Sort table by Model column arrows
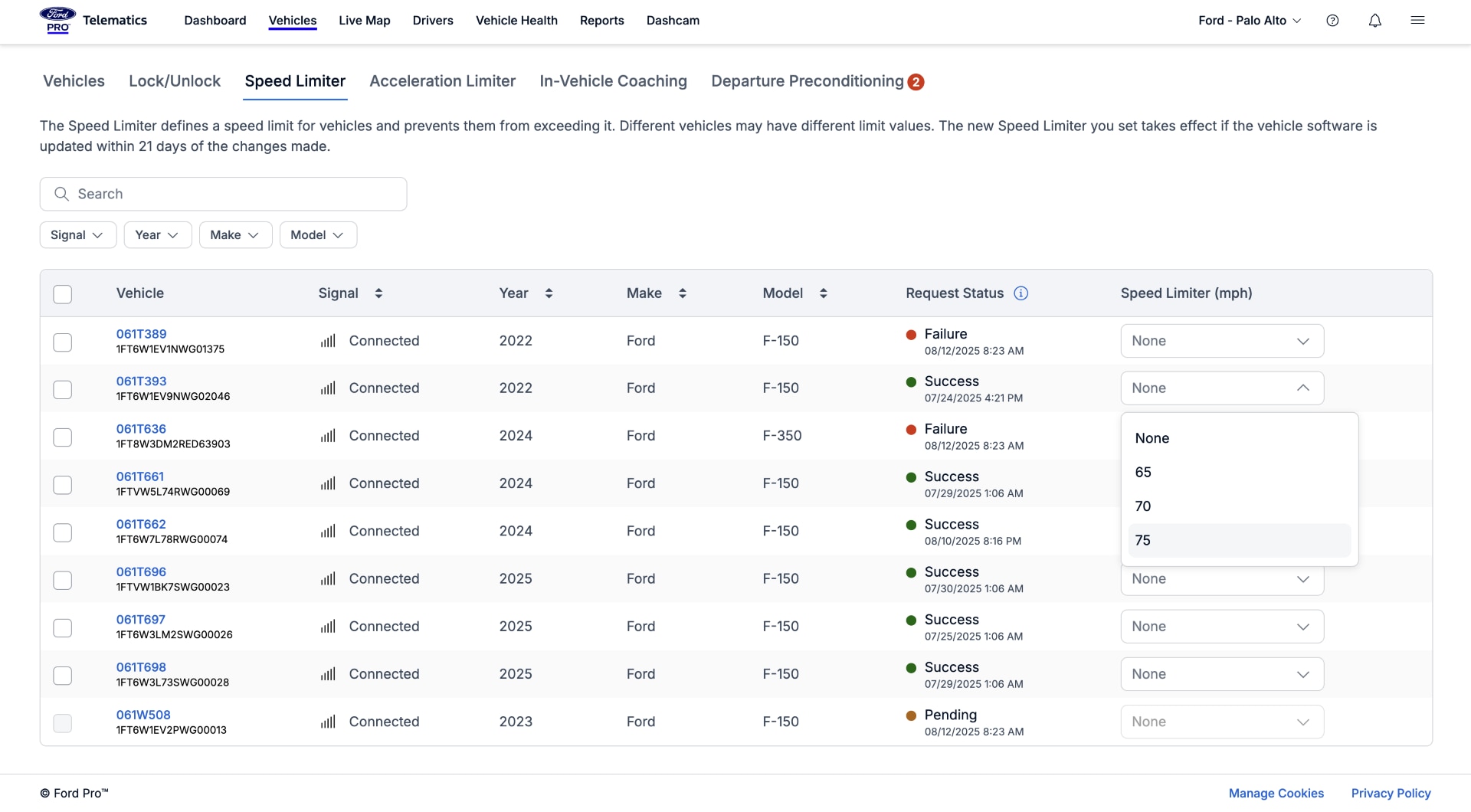 coord(823,293)
